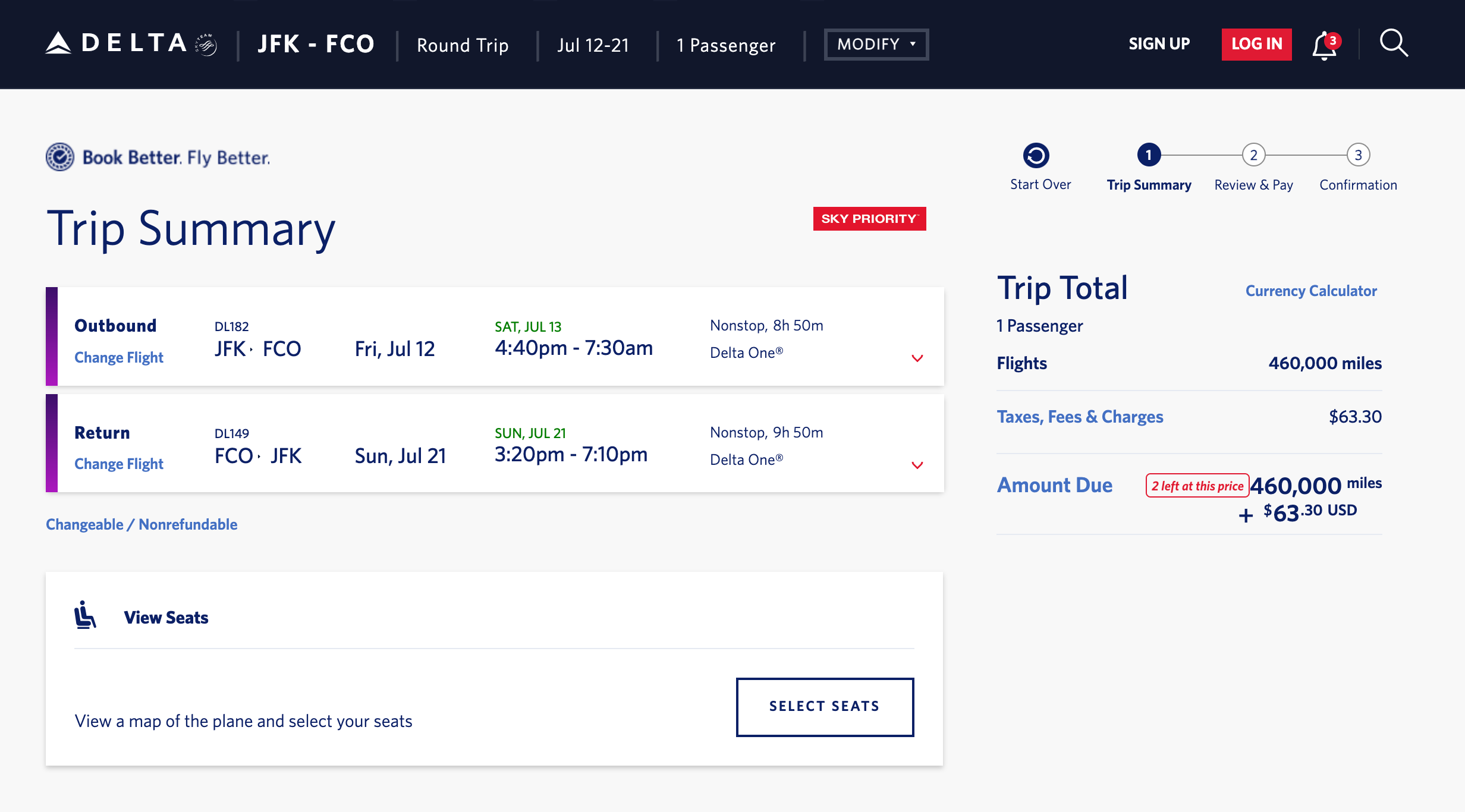Open the MODIFY dropdown
This screenshot has height=812, width=1465.
click(875, 43)
